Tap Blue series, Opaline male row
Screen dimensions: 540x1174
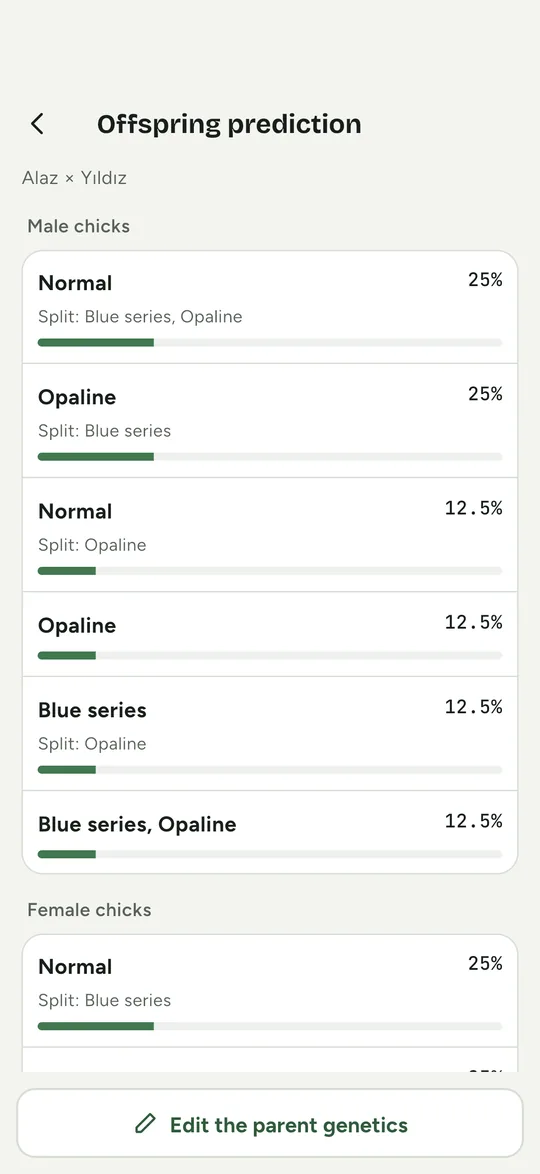(270, 832)
